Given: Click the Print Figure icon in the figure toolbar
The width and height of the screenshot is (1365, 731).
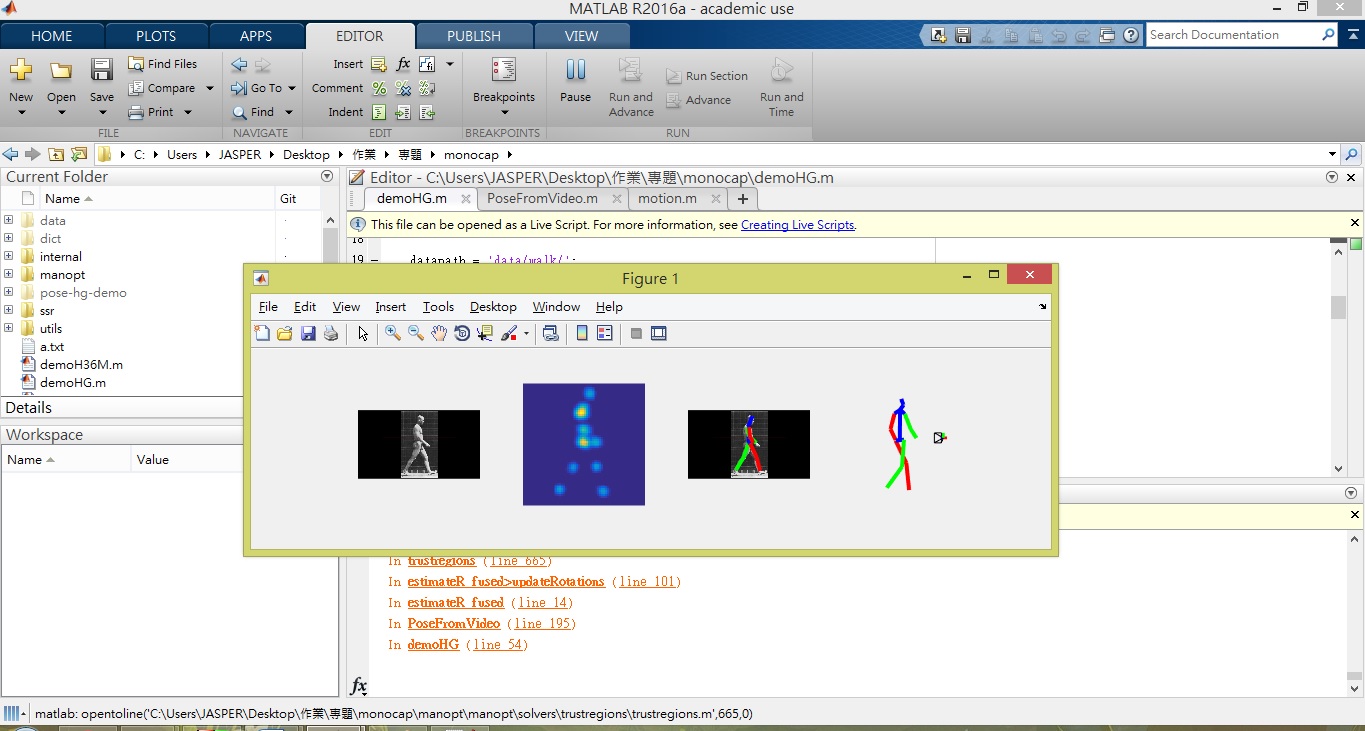Looking at the screenshot, I should point(331,334).
